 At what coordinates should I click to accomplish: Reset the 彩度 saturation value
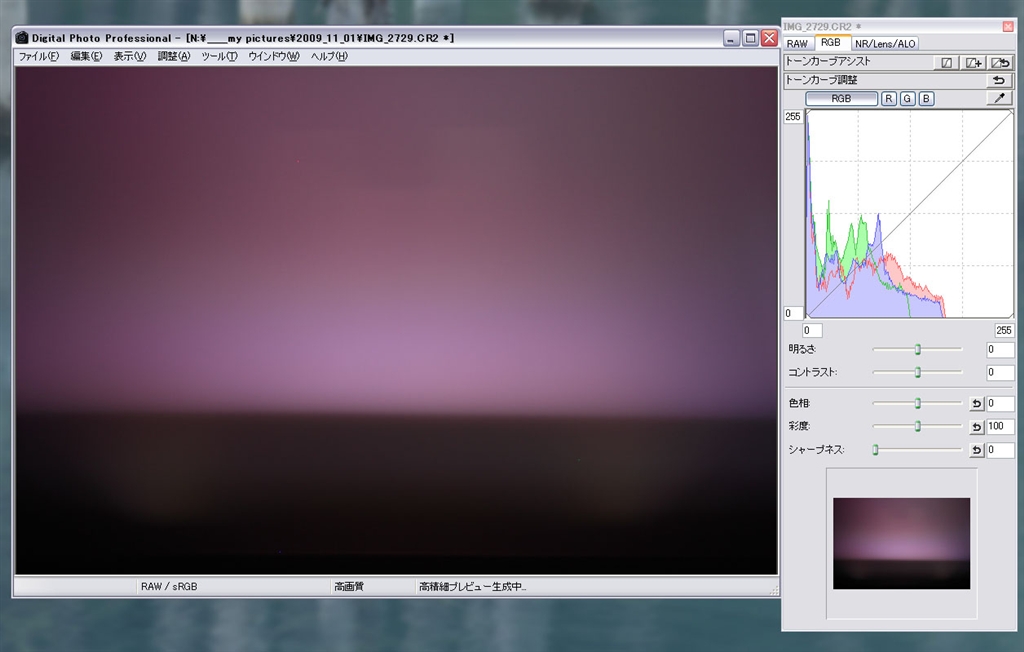pyautogui.click(x=976, y=427)
